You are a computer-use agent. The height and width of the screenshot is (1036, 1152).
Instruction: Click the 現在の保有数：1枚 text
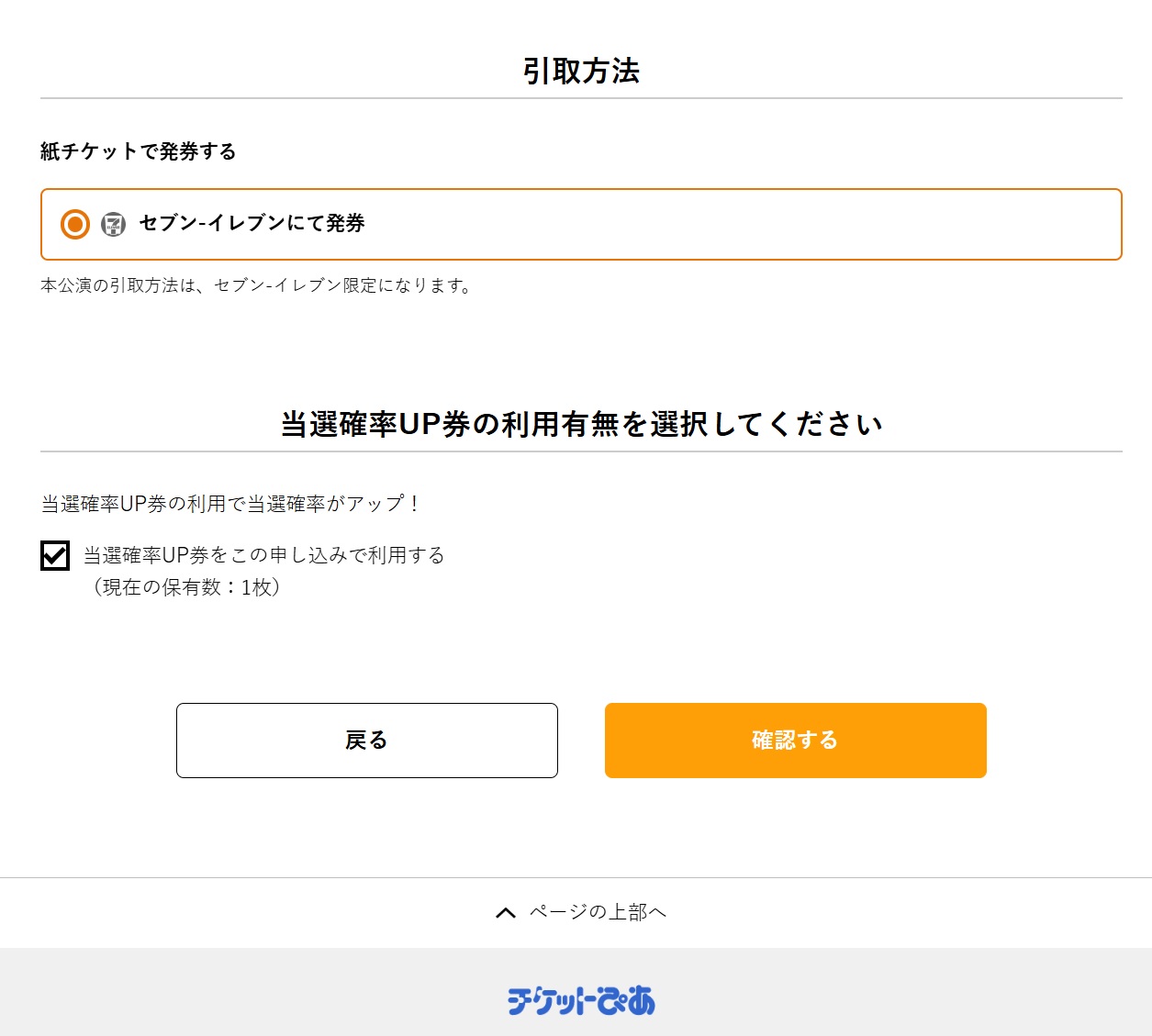coord(186,587)
